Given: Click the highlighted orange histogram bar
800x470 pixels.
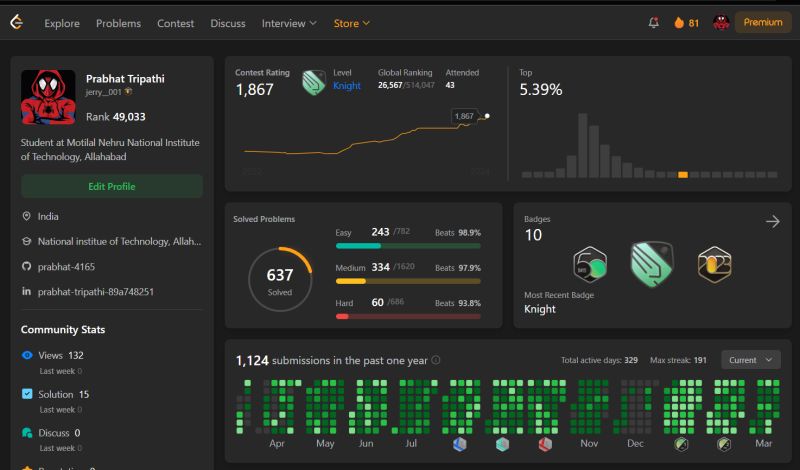Looking at the screenshot, I should coord(683,175).
